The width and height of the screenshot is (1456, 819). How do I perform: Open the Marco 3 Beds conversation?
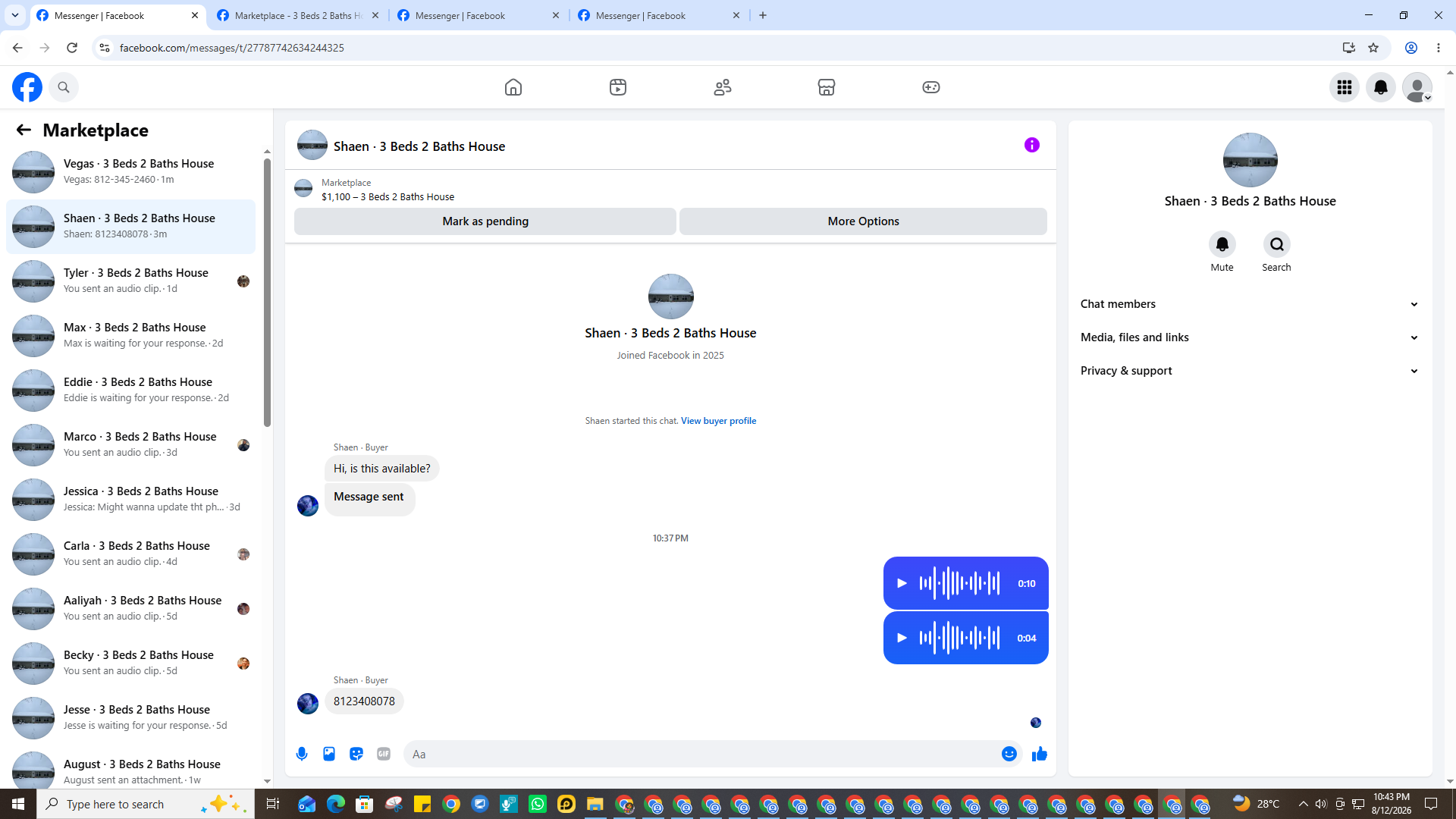click(130, 445)
